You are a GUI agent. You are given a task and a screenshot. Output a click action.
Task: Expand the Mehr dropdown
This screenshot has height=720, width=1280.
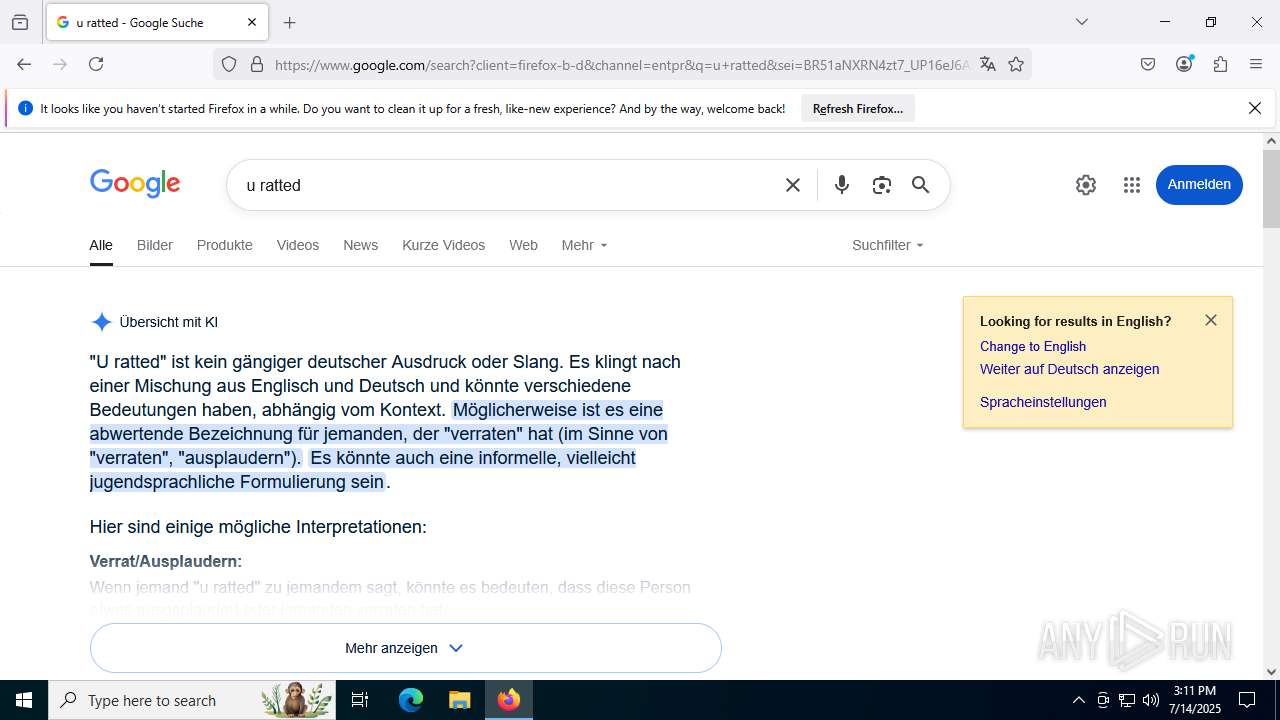pyautogui.click(x=584, y=245)
